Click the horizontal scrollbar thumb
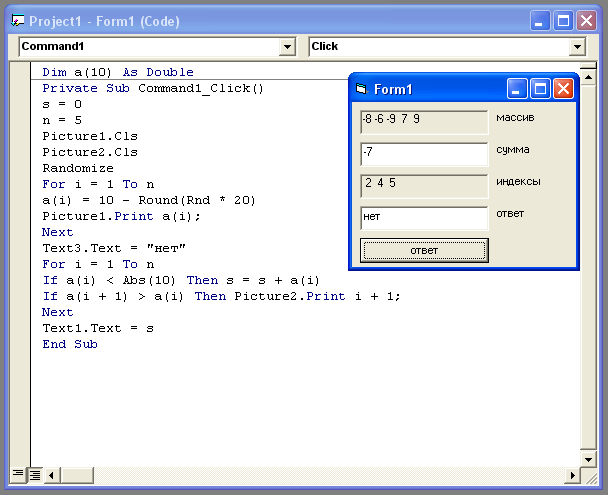Image resolution: width=608 pixels, height=495 pixels. click(x=77, y=475)
